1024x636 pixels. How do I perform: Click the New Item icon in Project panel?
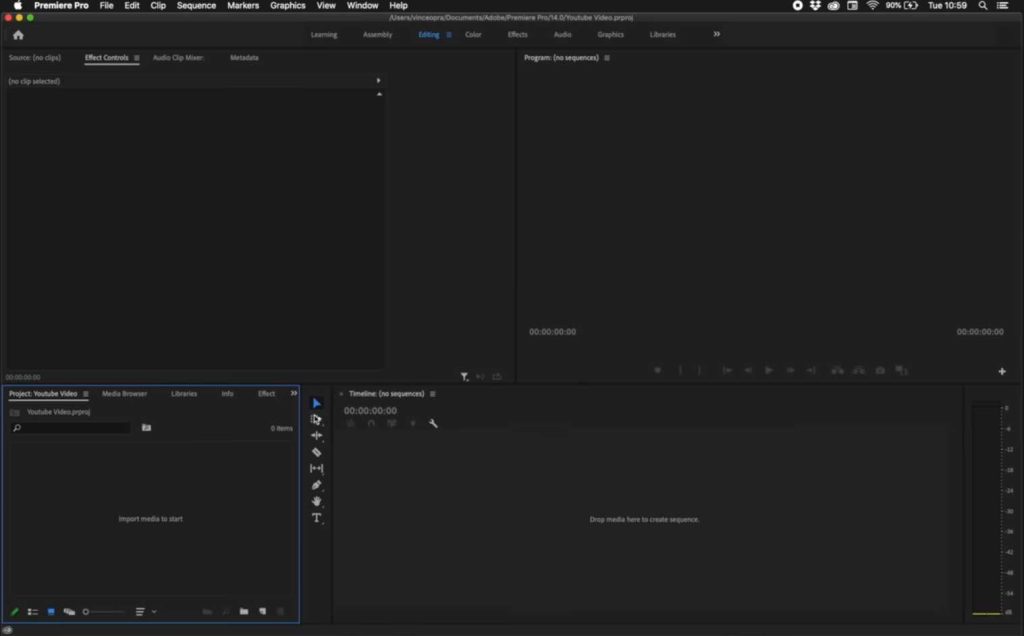[x=263, y=611]
